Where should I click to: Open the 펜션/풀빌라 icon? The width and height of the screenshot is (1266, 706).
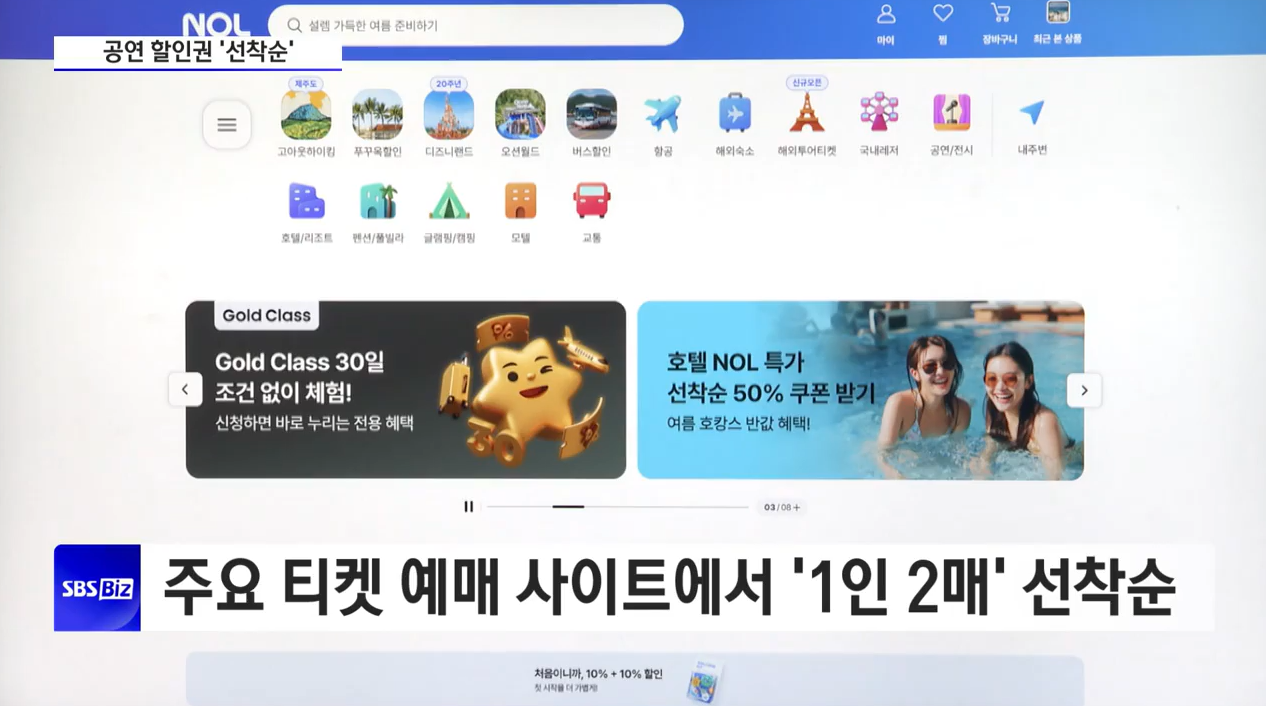(x=378, y=201)
